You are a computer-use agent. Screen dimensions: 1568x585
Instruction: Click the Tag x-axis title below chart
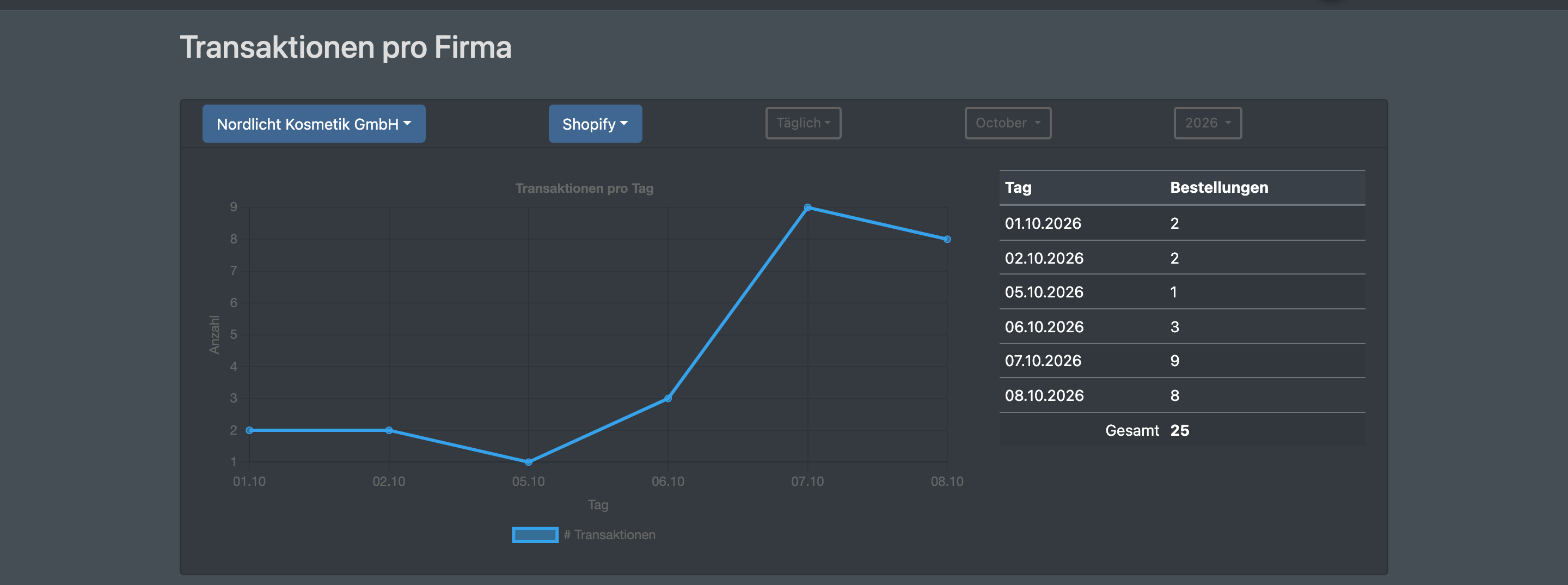(x=598, y=504)
